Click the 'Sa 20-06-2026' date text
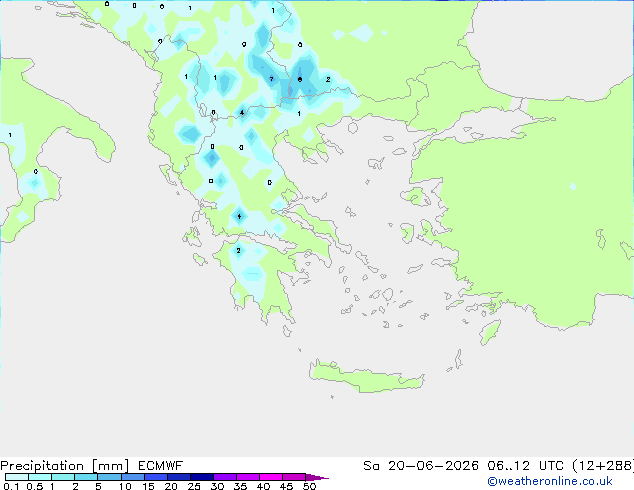Image resolution: width=634 pixels, height=490 pixels. (421, 466)
